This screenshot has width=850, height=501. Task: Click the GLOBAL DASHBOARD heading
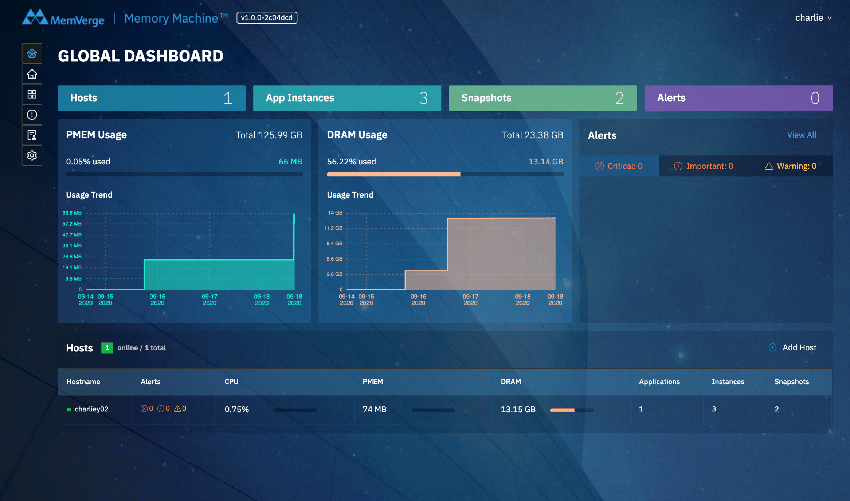141,56
